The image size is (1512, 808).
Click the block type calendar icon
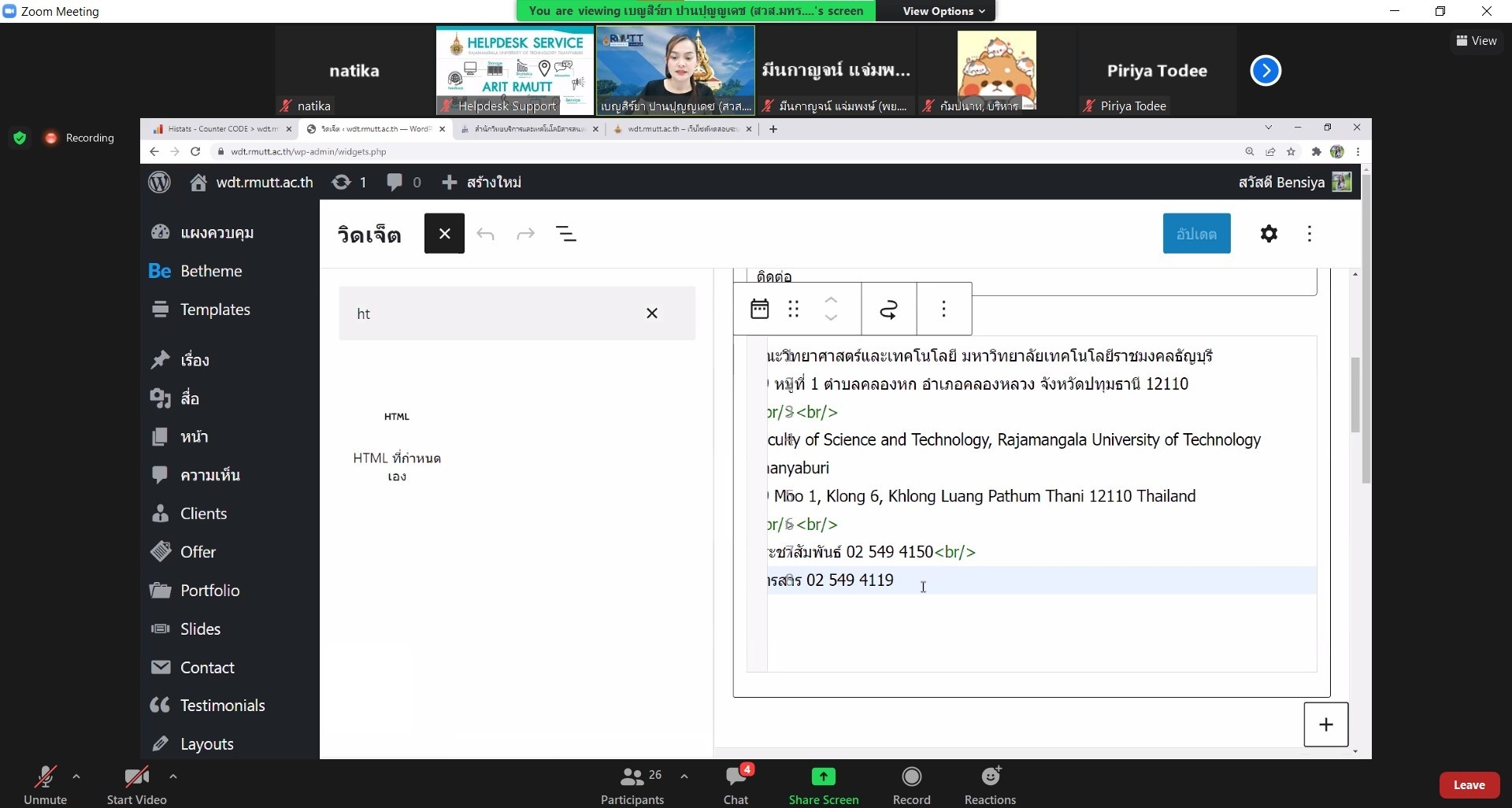click(x=759, y=309)
